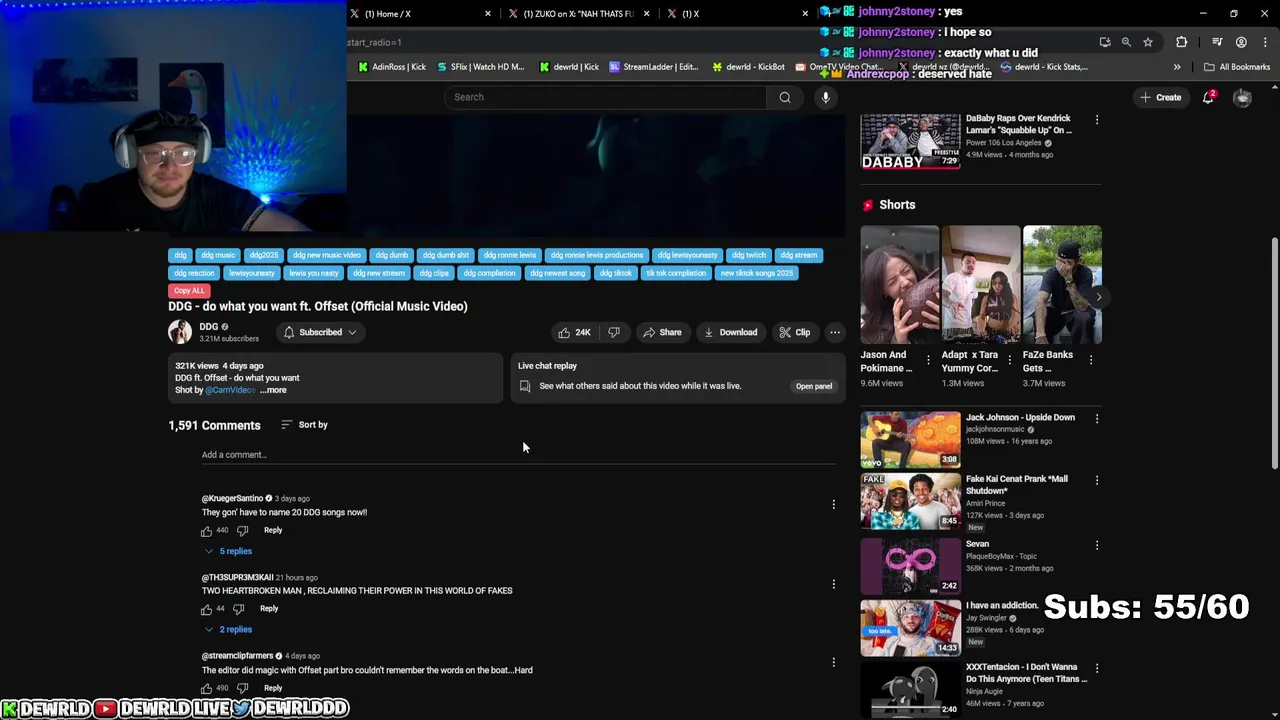Click the page vertical scrollbar

pyautogui.click(x=1274, y=352)
